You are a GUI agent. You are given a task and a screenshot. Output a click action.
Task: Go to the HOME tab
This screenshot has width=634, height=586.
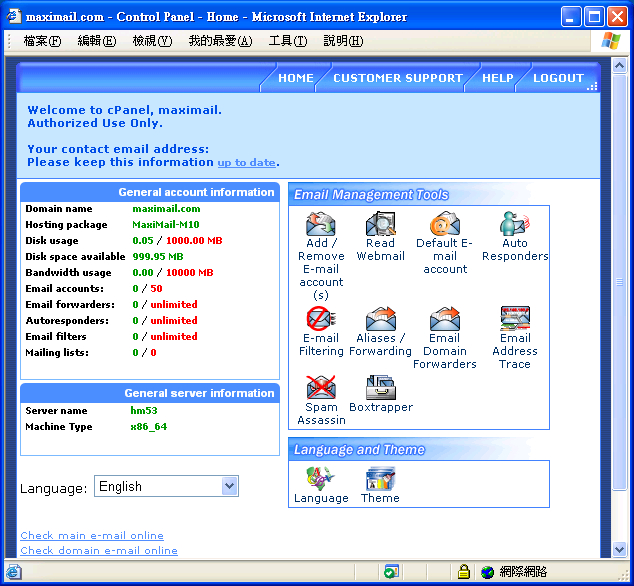(295, 78)
